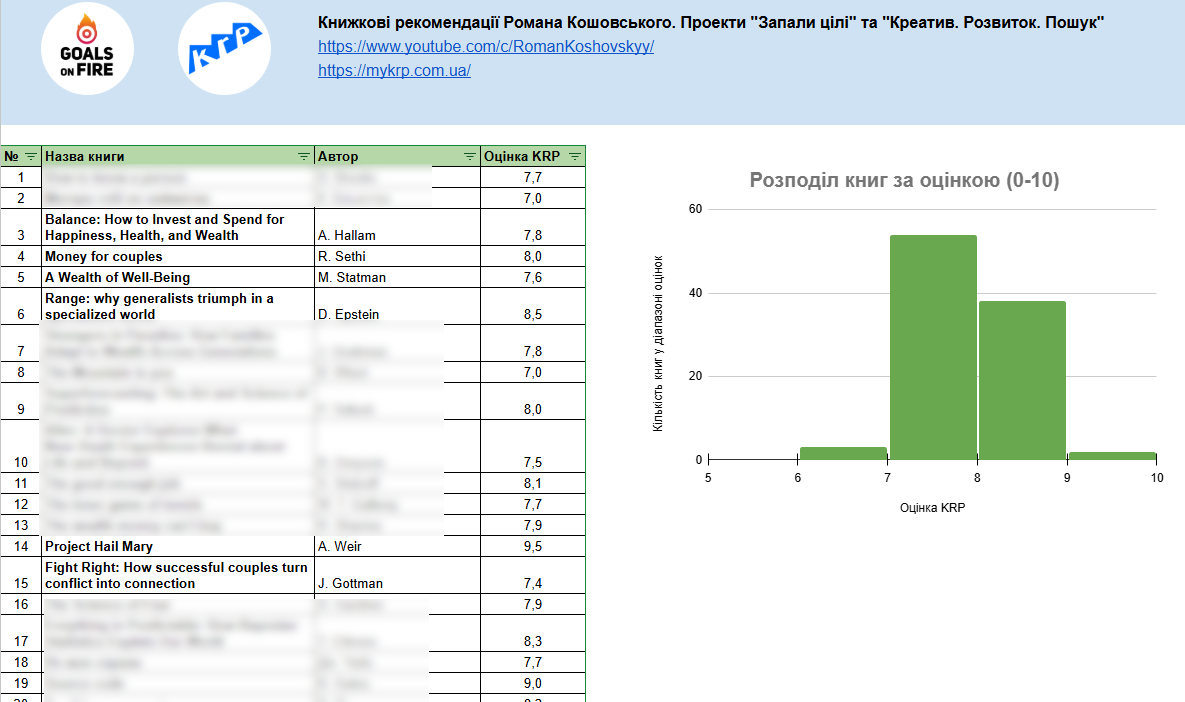Select the 8–9 range histogram bar
The image size is (1185, 702).
click(1022, 380)
